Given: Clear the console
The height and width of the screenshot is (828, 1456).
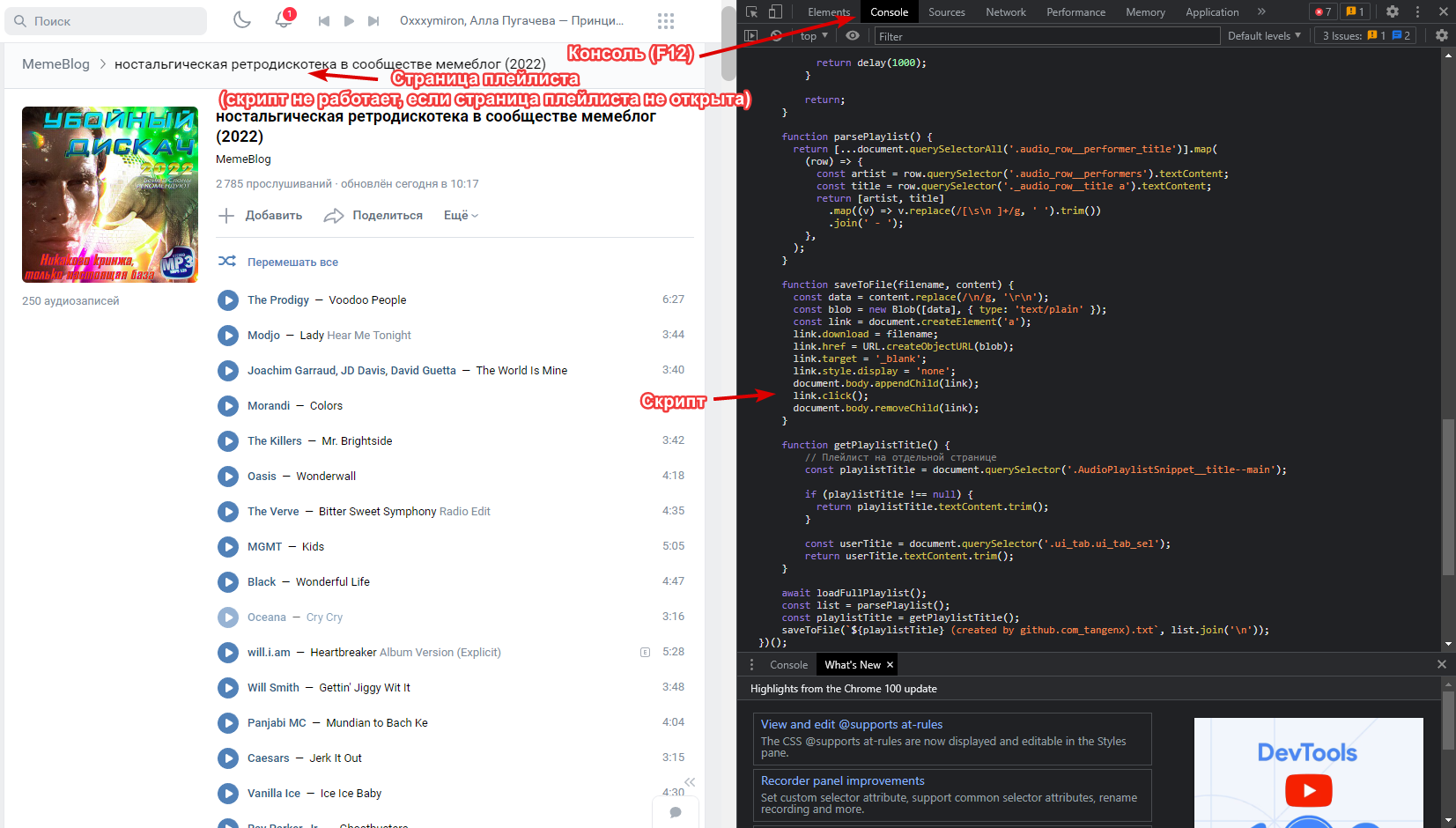Looking at the screenshot, I should tap(776, 36).
